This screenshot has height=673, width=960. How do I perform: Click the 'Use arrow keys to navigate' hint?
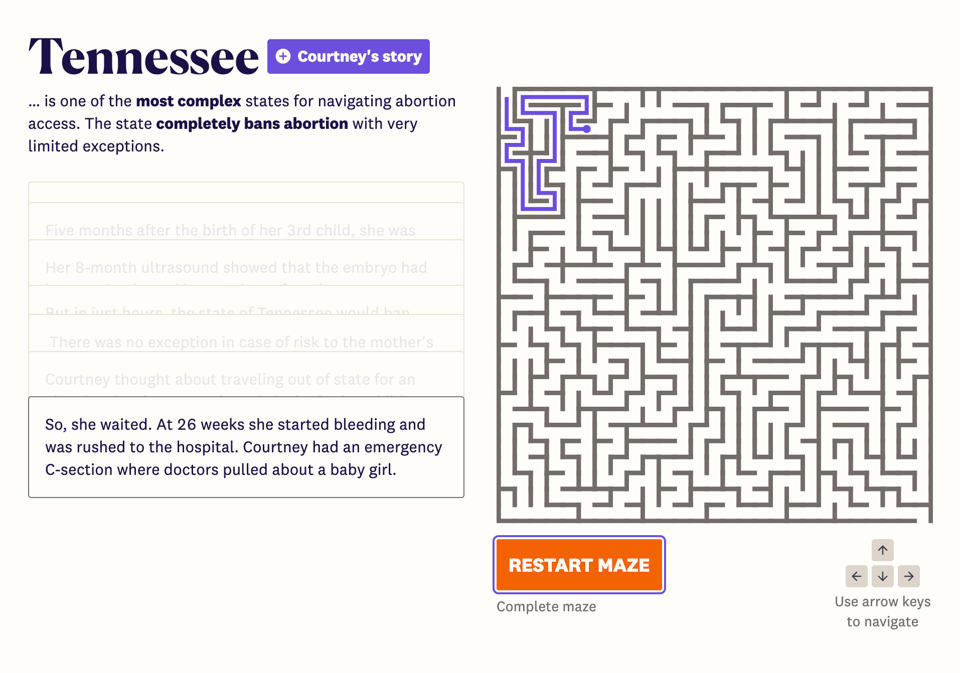pyautogui.click(x=882, y=611)
